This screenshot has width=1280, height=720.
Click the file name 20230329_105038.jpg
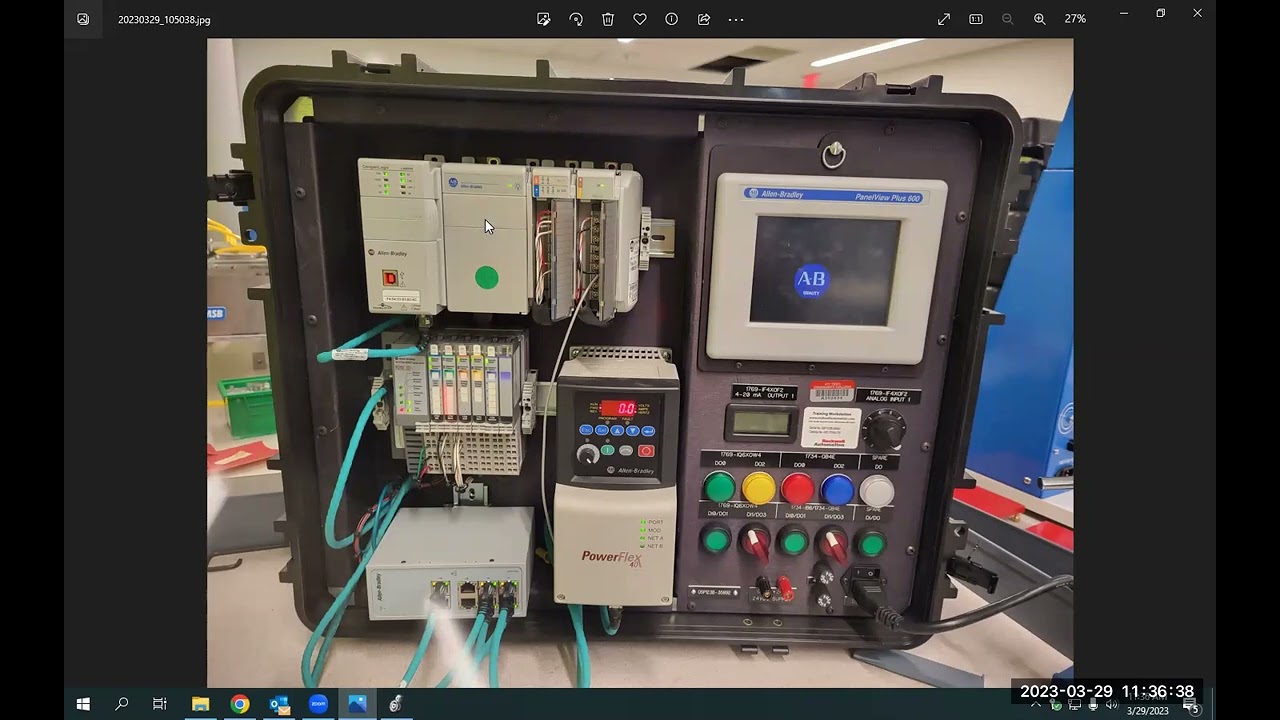[x=164, y=19]
